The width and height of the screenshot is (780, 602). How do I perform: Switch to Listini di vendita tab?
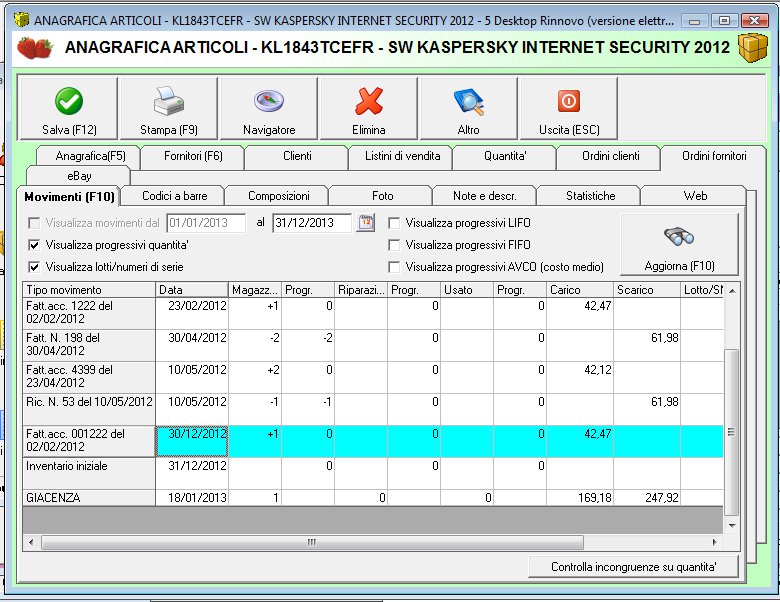coord(402,156)
